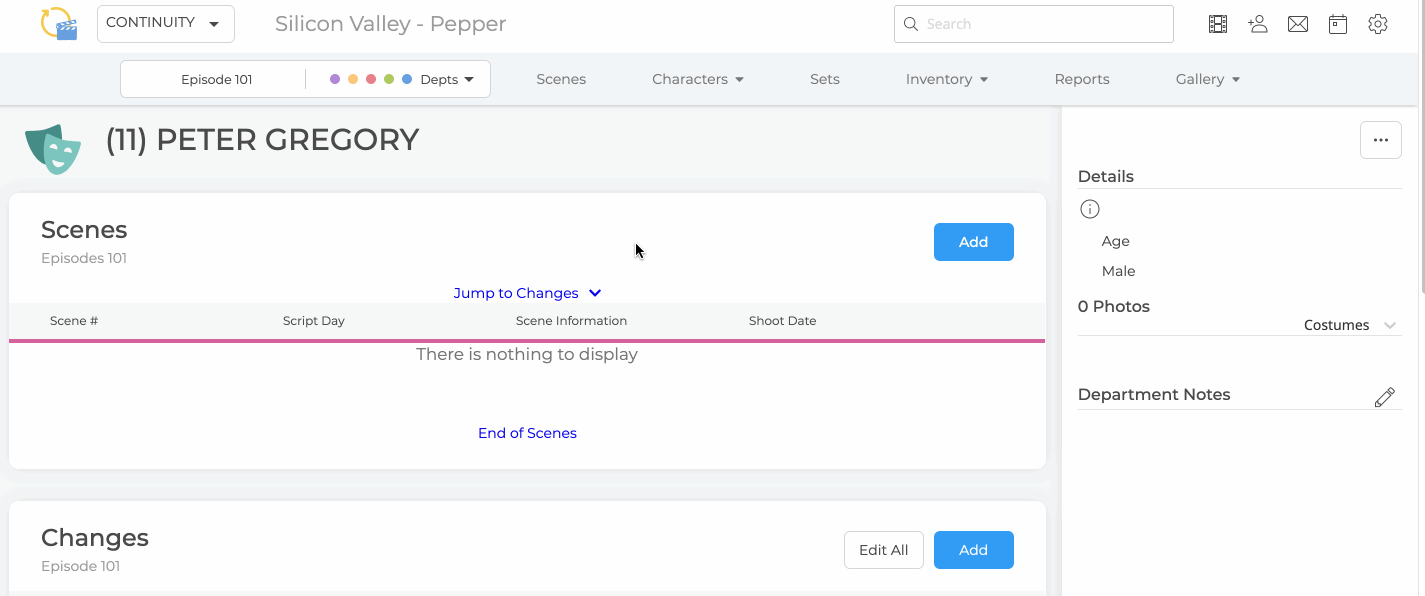Click the theater masks character icon
Image resolution: width=1425 pixels, height=596 pixels.
click(53, 149)
